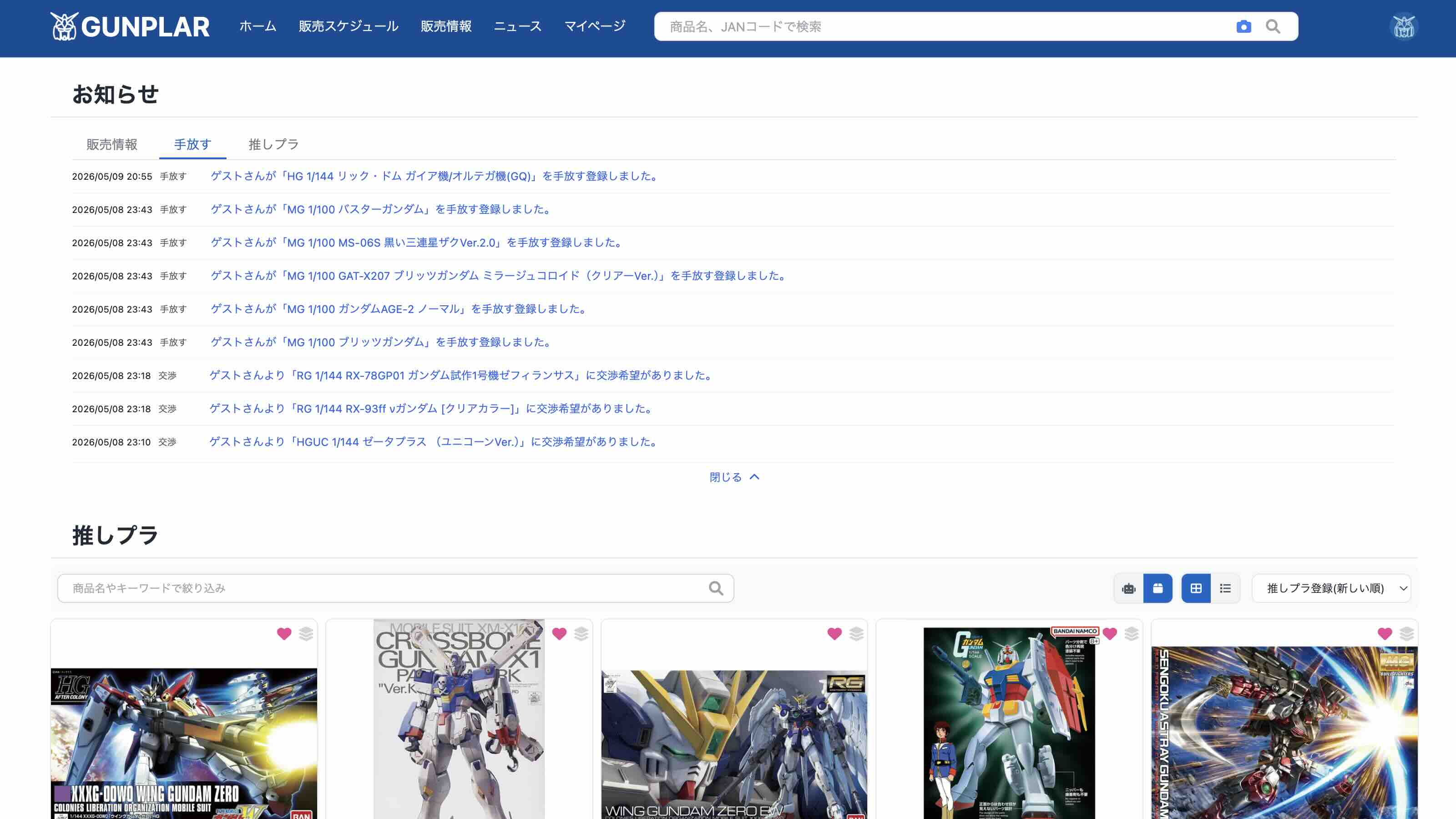
Task: Switch to the 販売情報 notice tab
Action: [112, 144]
